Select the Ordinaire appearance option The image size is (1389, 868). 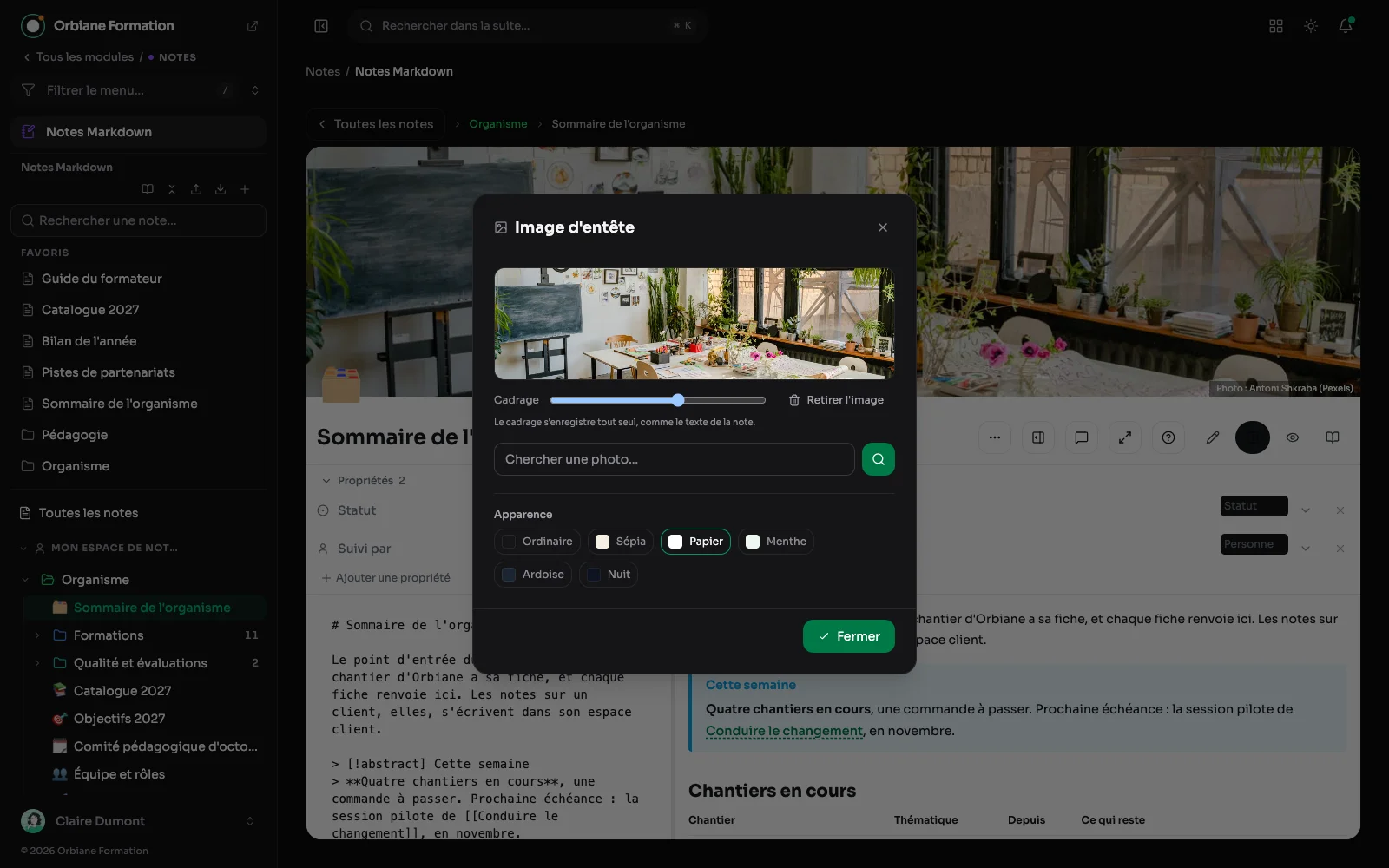(537, 542)
